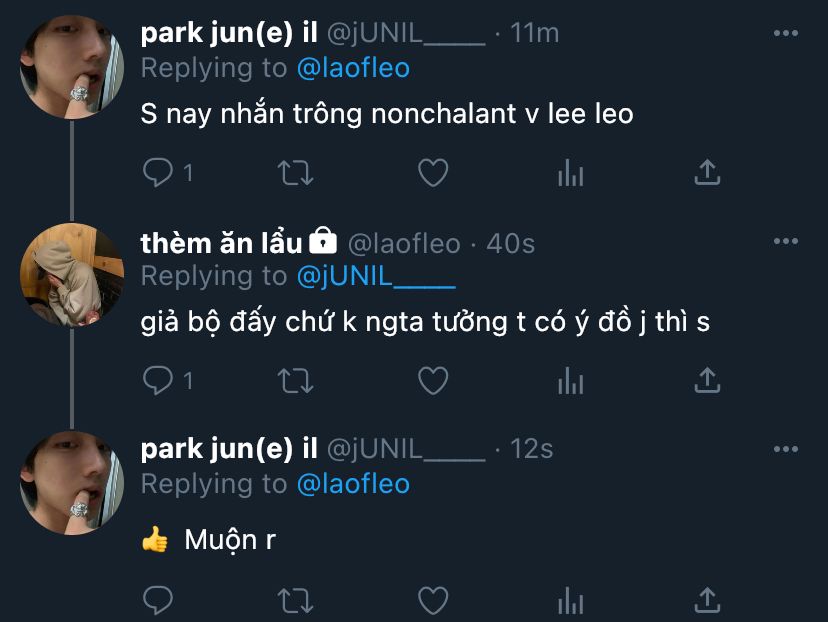Click the @laofleo mention in the first tweet
Image resolution: width=828 pixels, height=622 pixels.
click(x=353, y=68)
